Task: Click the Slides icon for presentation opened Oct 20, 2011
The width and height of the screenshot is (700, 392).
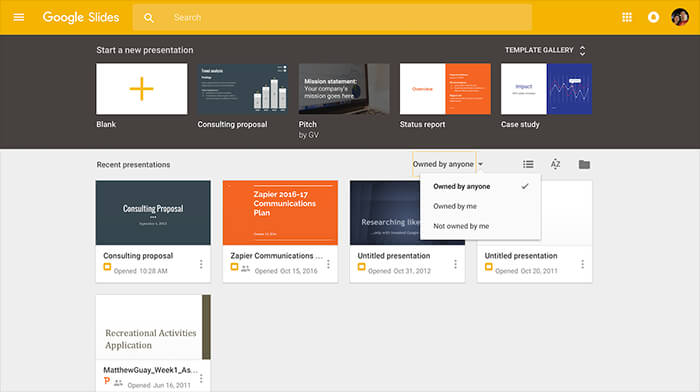Action: (x=489, y=267)
